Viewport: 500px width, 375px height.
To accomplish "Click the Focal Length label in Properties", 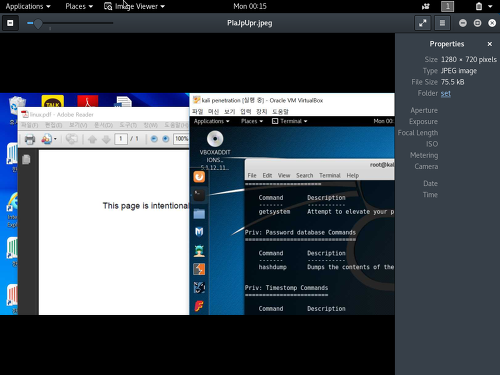I will [418, 133].
